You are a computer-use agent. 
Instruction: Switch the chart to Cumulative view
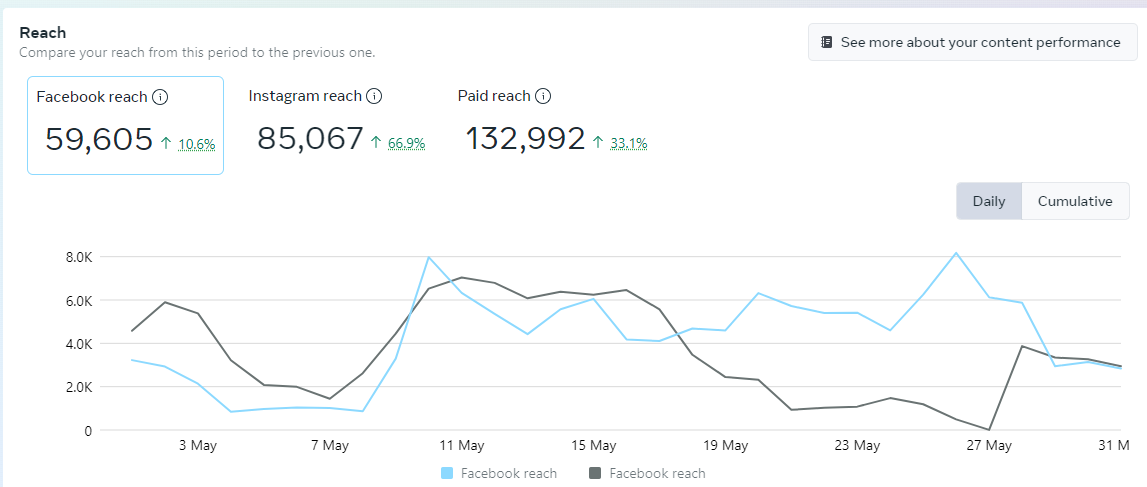point(1074,201)
